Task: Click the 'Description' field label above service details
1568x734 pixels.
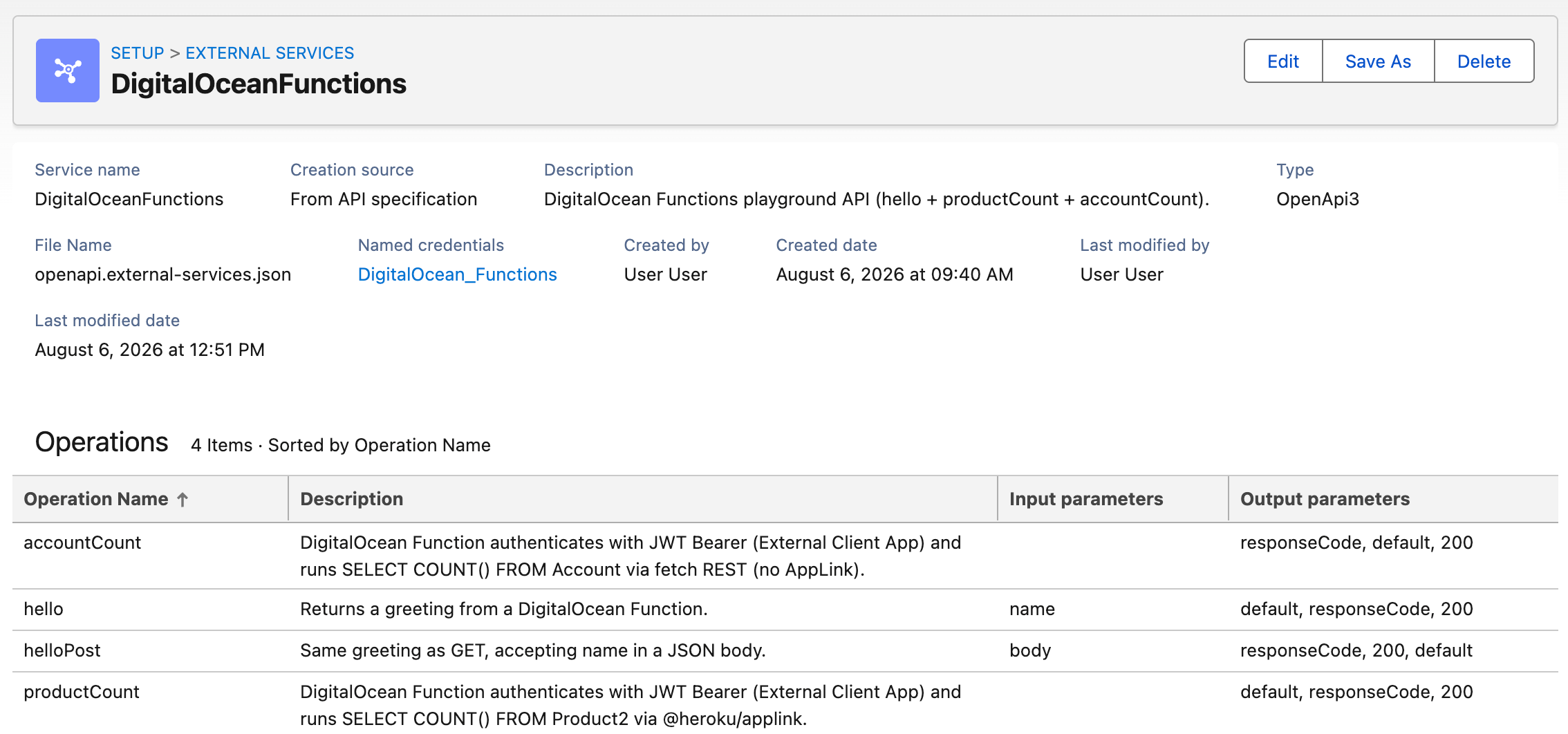Action: click(588, 170)
